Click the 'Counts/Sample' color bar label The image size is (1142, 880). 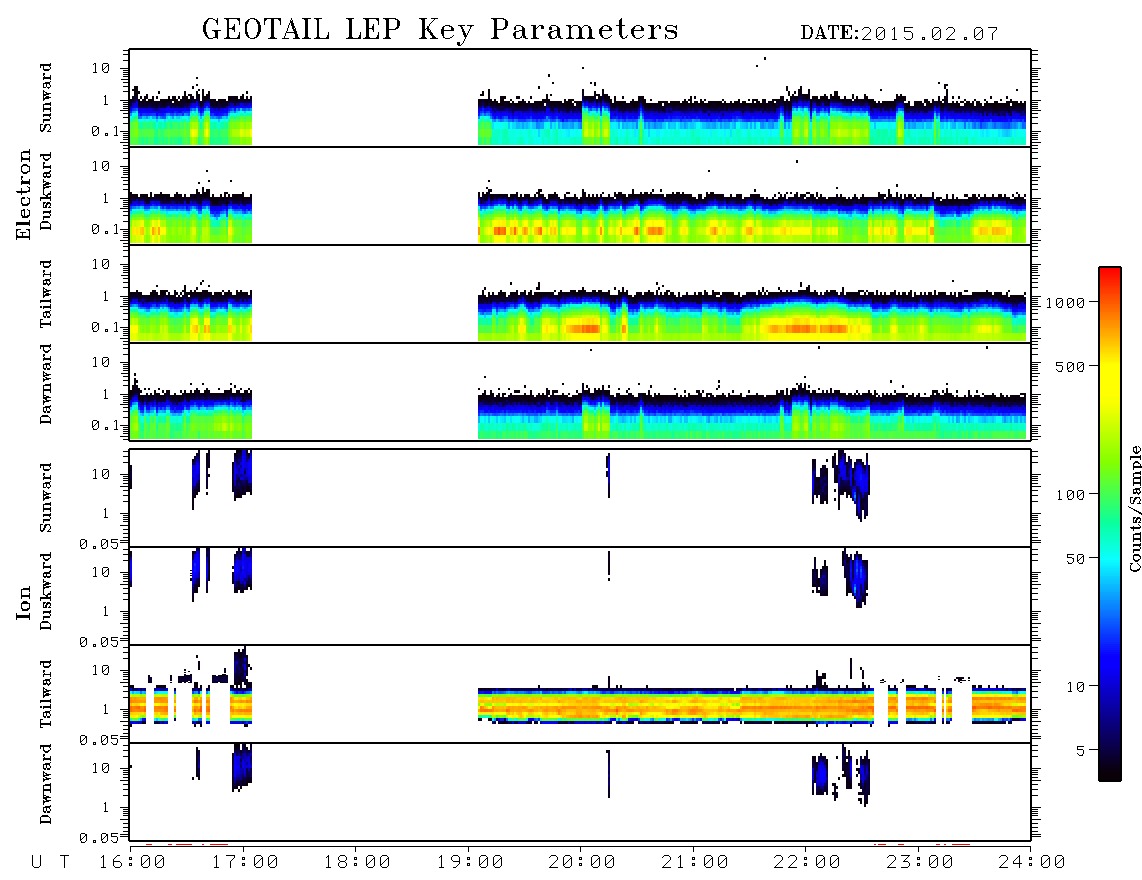click(x=1134, y=508)
